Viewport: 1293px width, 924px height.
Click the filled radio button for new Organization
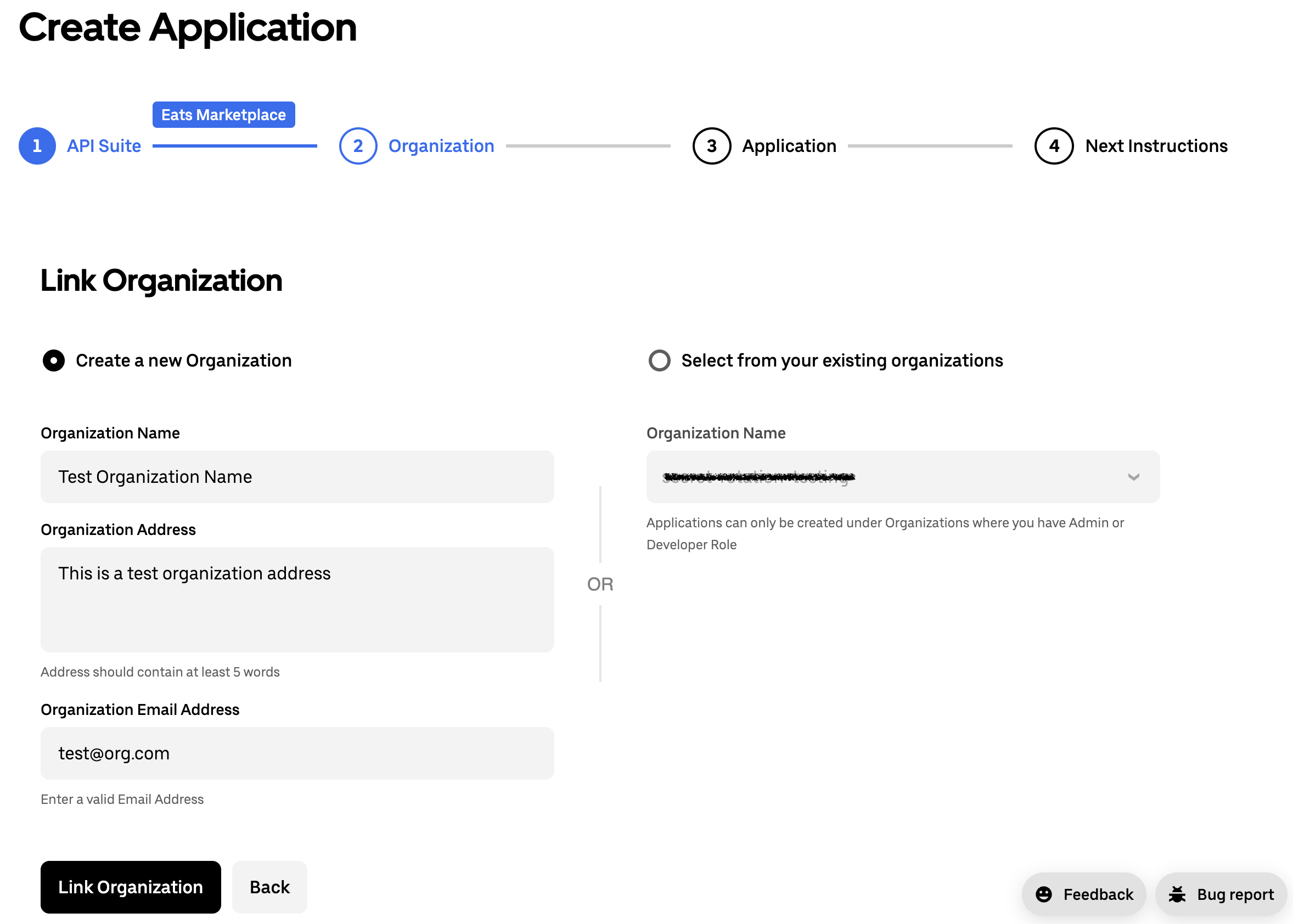[52, 360]
